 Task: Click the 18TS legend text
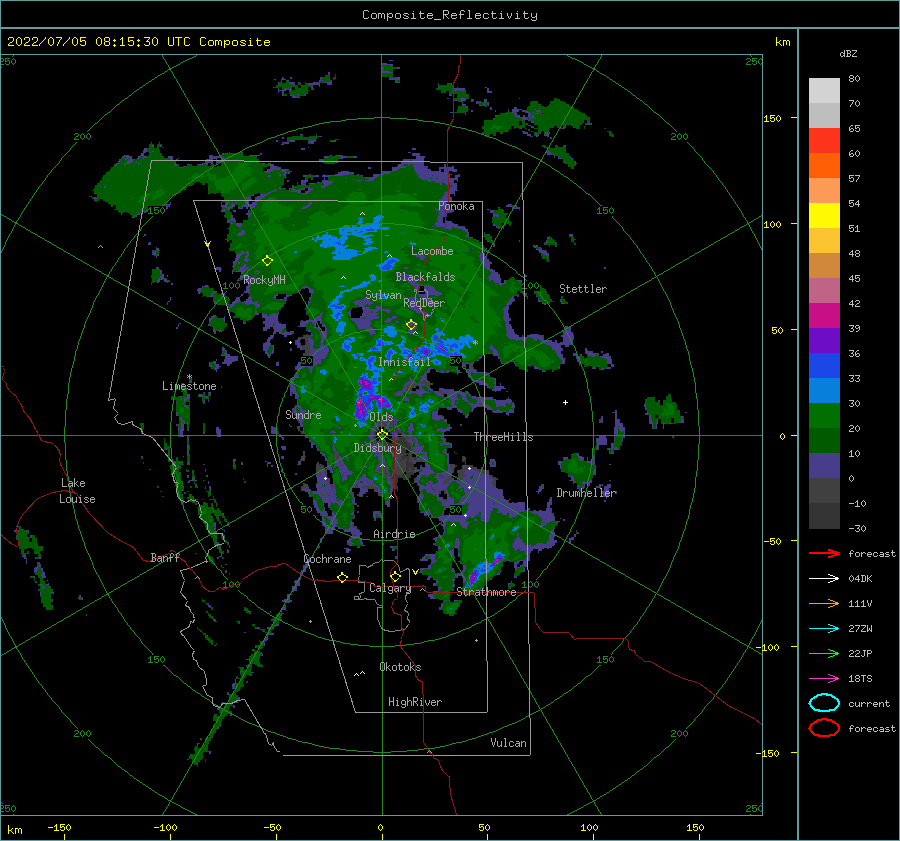click(860, 679)
